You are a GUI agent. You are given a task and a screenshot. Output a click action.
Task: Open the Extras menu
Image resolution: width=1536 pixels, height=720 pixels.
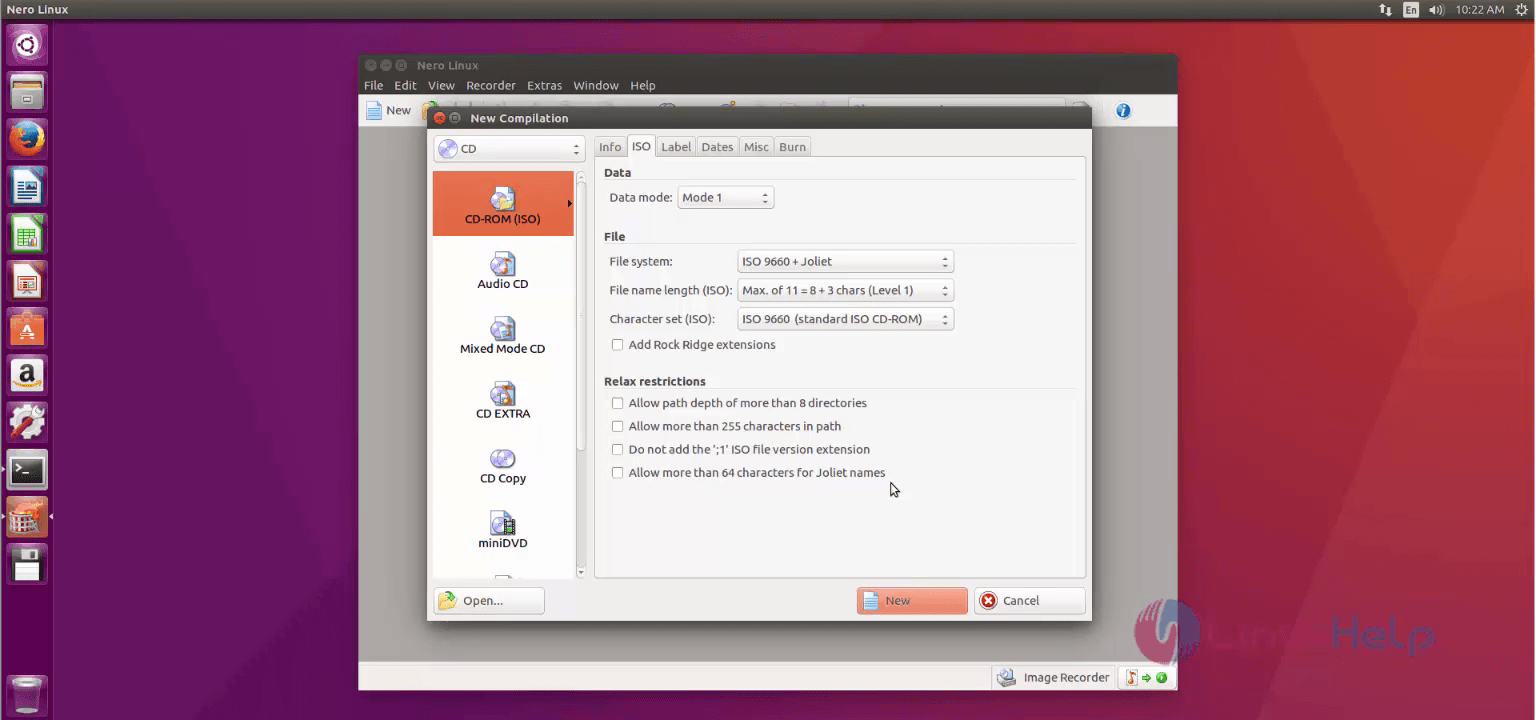click(545, 85)
